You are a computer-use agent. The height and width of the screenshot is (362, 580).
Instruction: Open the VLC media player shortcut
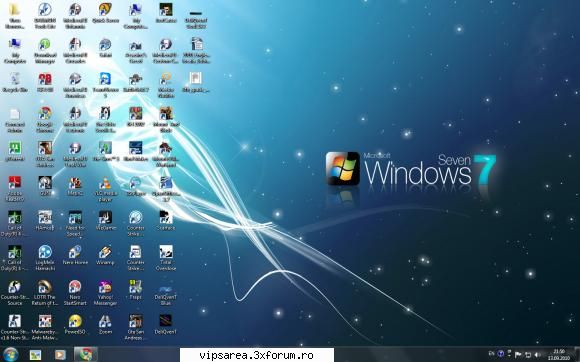(x=105, y=189)
